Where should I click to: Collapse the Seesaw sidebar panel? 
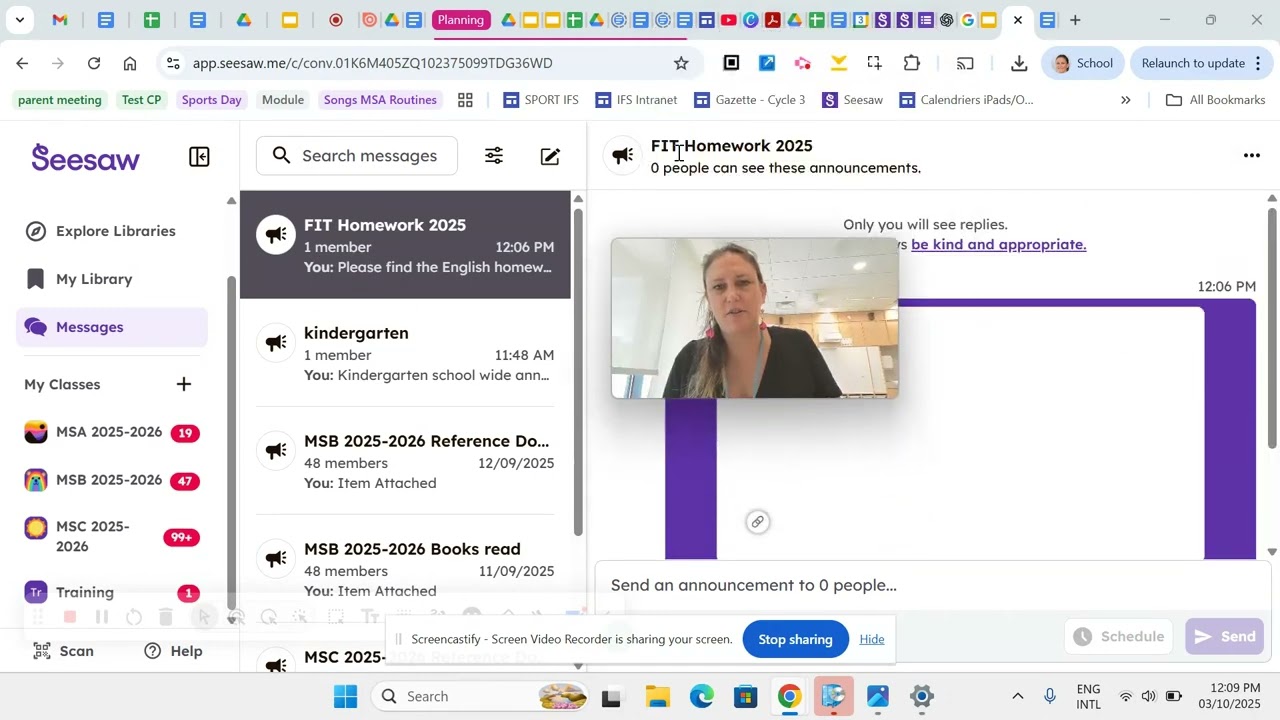199,156
